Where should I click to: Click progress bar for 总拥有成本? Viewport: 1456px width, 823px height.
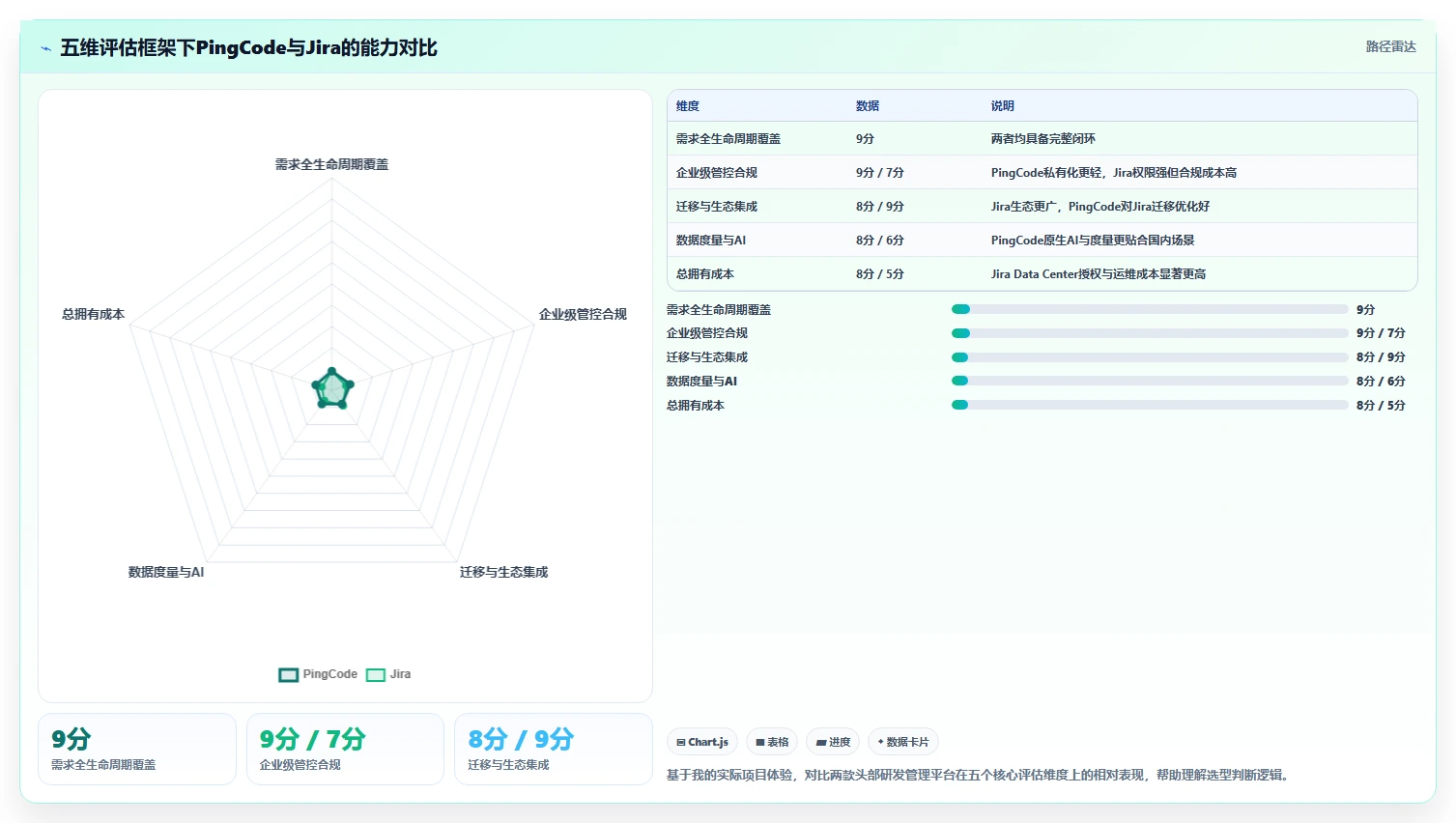(1150, 406)
